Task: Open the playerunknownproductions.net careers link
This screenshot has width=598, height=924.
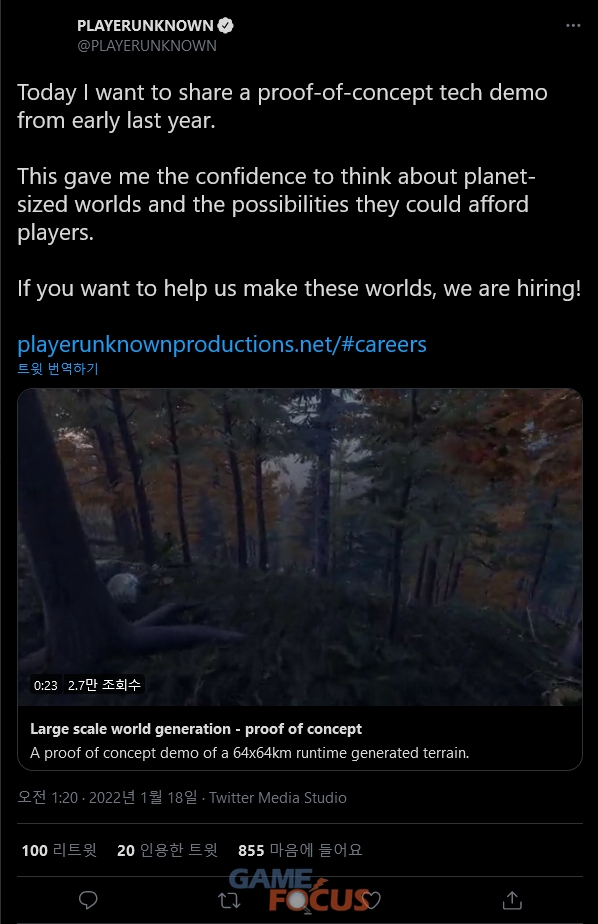Action: click(x=222, y=344)
